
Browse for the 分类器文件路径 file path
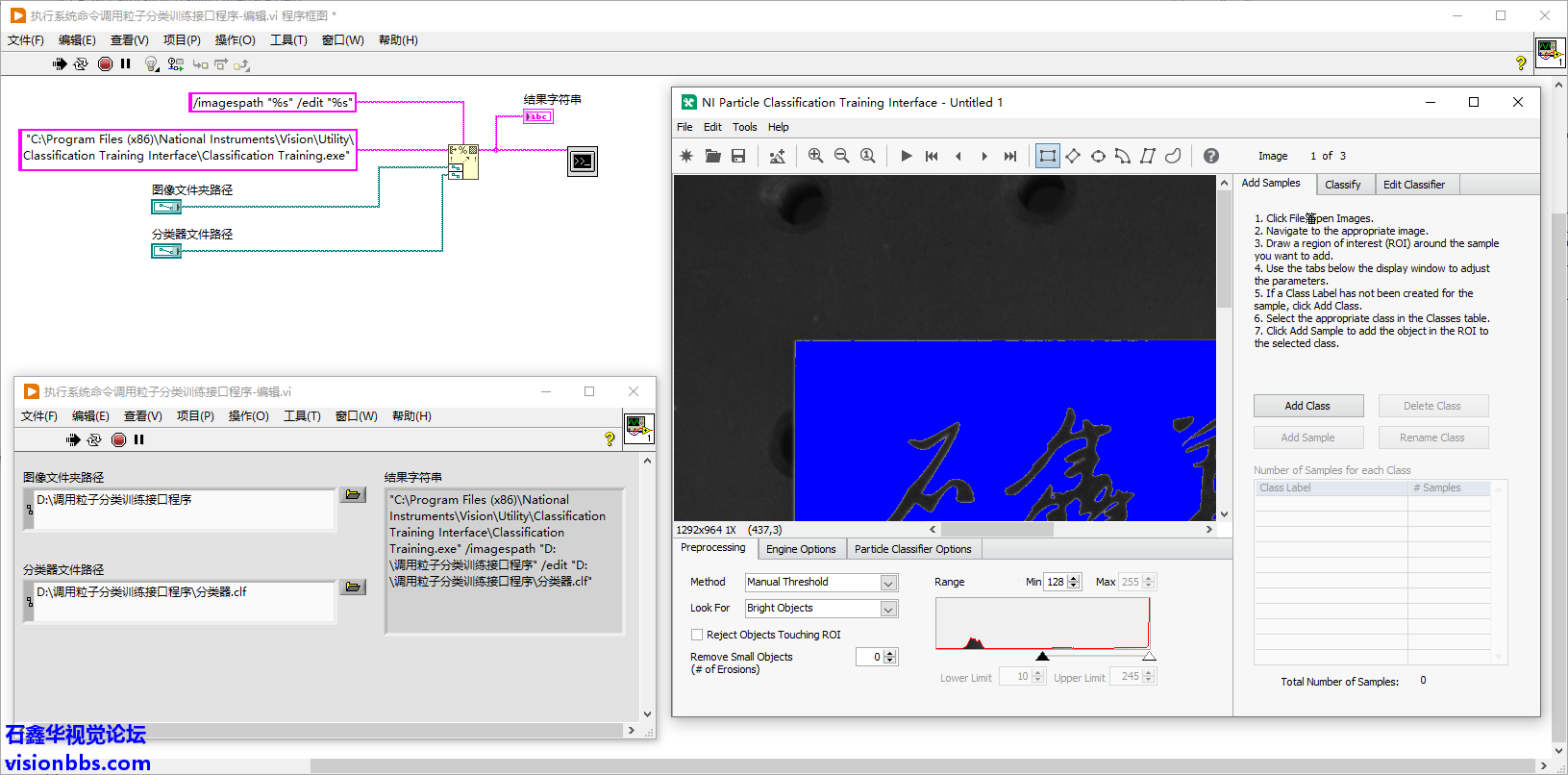pos(354,587)
